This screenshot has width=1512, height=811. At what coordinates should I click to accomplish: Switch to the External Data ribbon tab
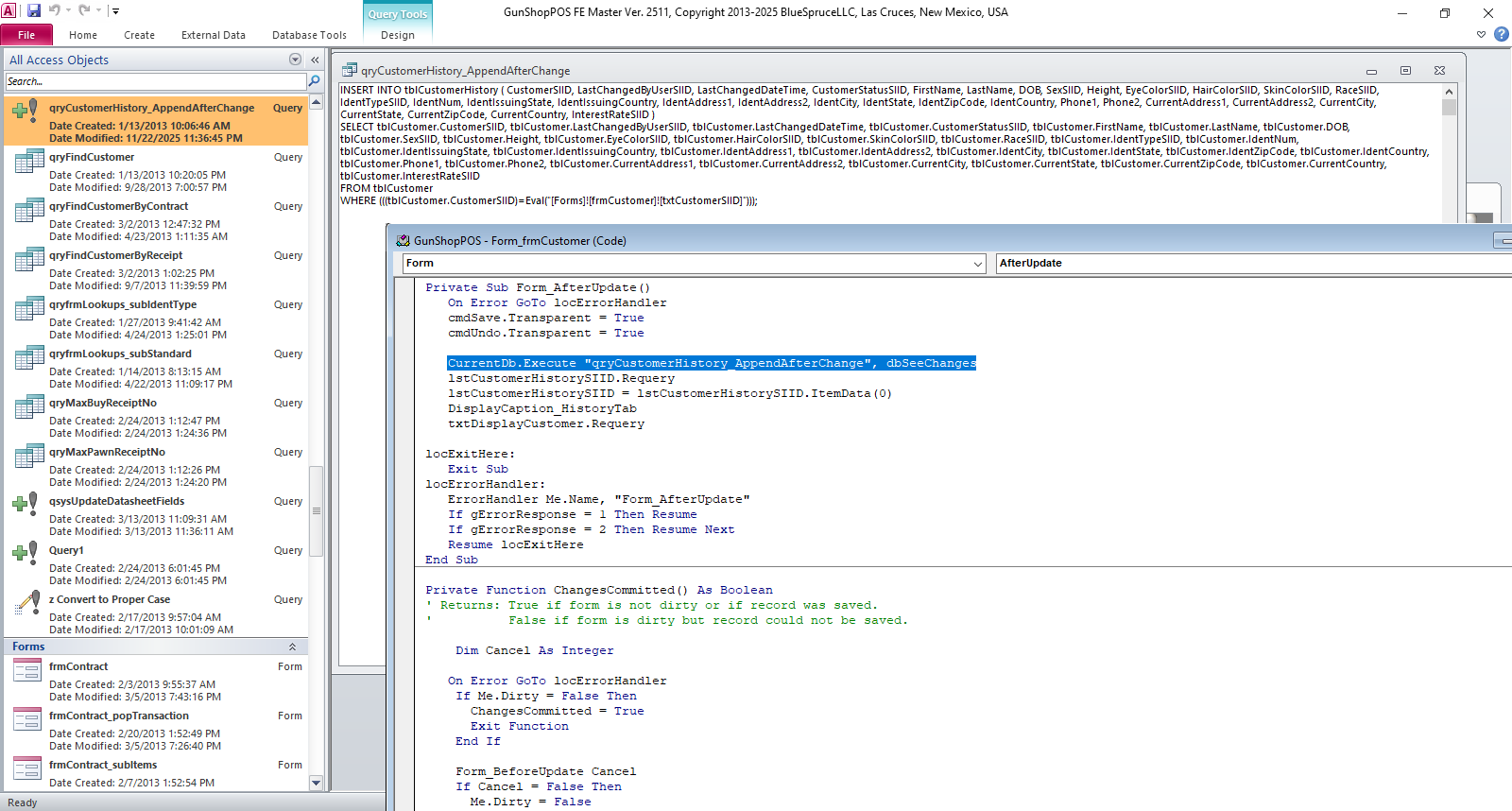click(213, 35)
